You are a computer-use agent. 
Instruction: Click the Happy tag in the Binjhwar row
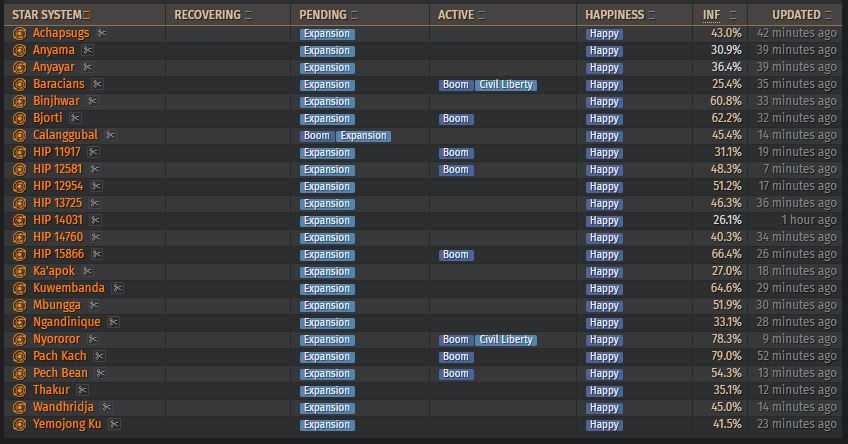(x=604, y=102)
